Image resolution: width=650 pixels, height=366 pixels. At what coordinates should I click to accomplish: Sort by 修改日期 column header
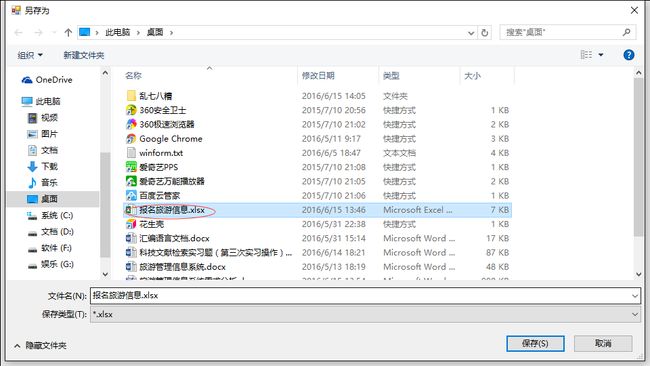click(x=318, y=75)
